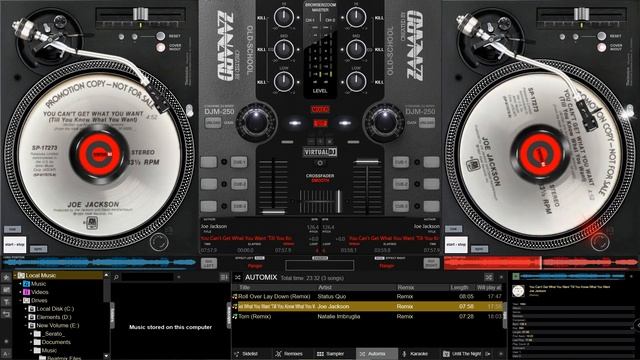Click the left channel MID EQ knob
This screenshot has width=640, height=360.
pyautogui.click(x=284, y=49)
